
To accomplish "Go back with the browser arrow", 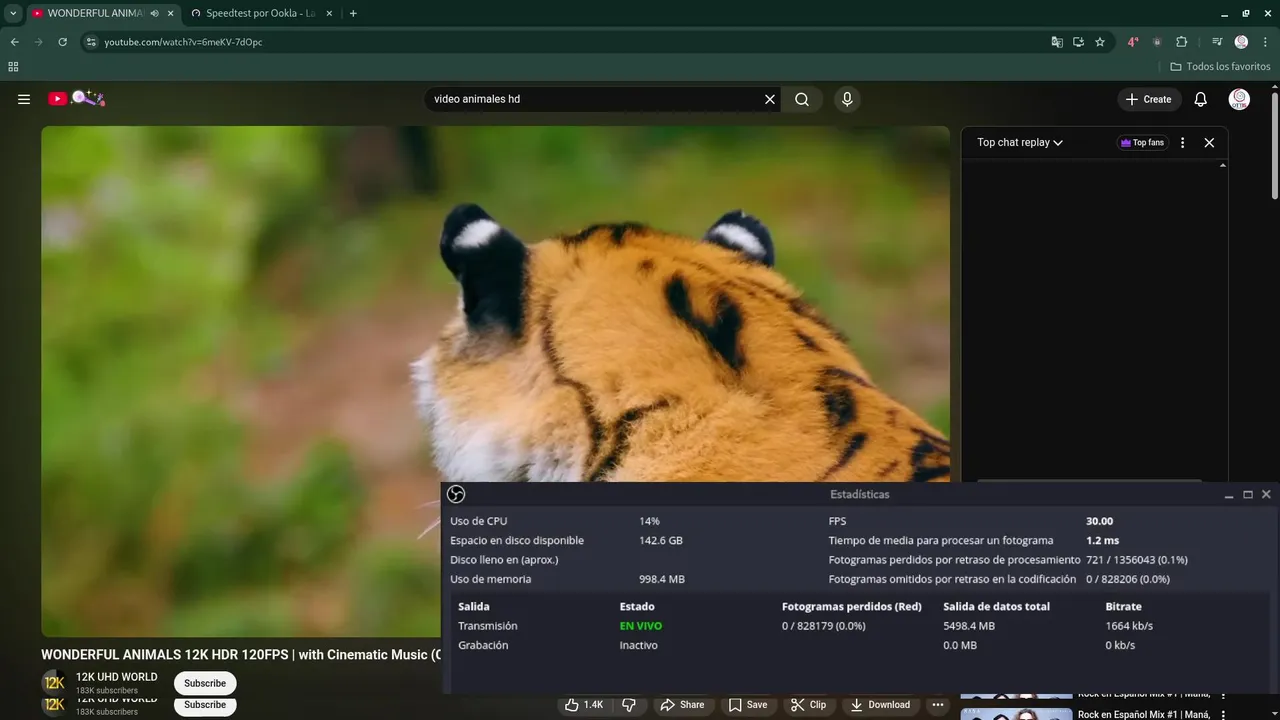I will pos(14,42).
